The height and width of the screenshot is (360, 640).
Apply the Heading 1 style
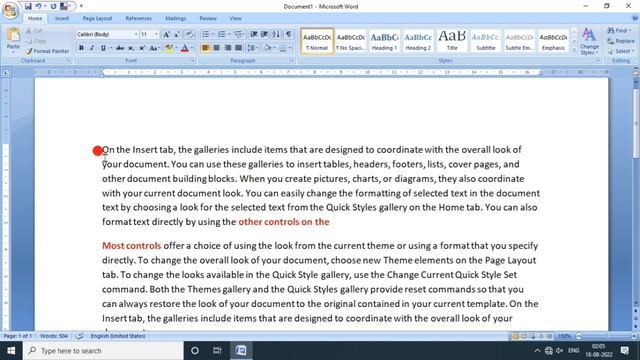pos(384,40)
